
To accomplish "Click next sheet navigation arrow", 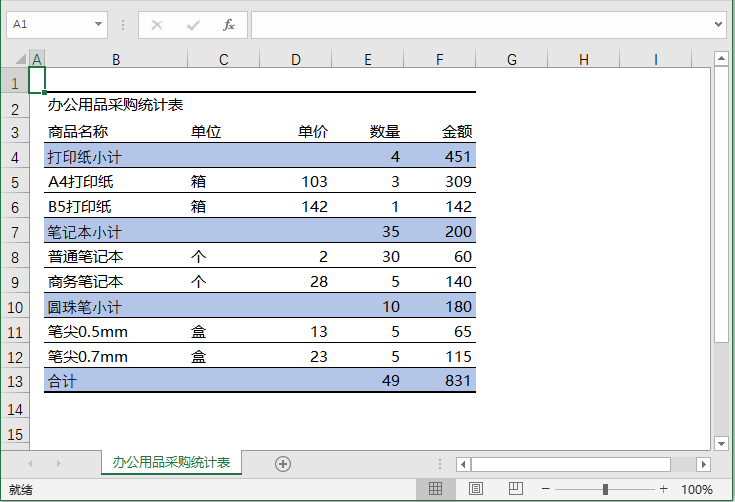I will [x=59, y=464].
